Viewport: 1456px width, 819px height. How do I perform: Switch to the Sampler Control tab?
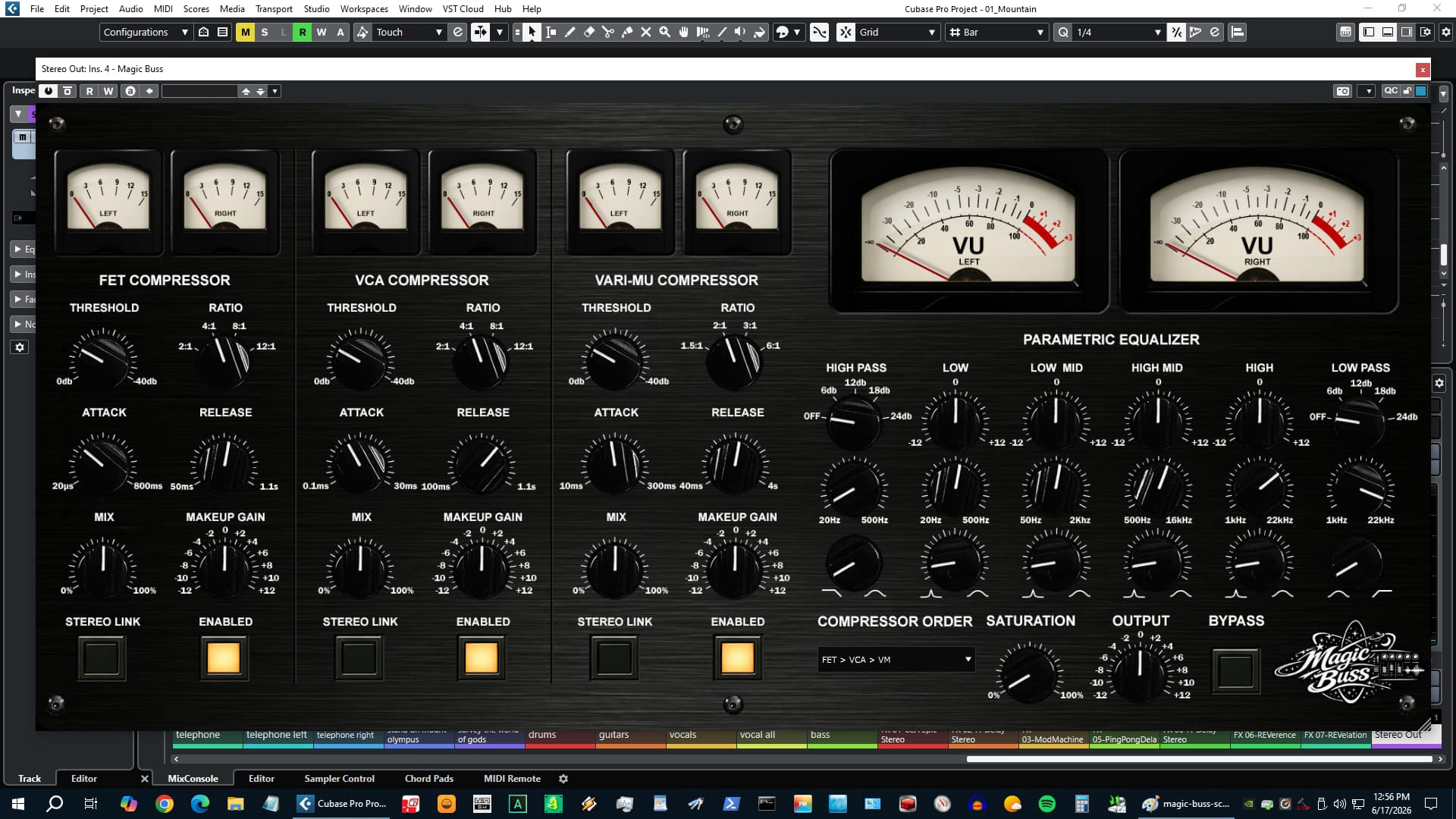click(339, 778)
